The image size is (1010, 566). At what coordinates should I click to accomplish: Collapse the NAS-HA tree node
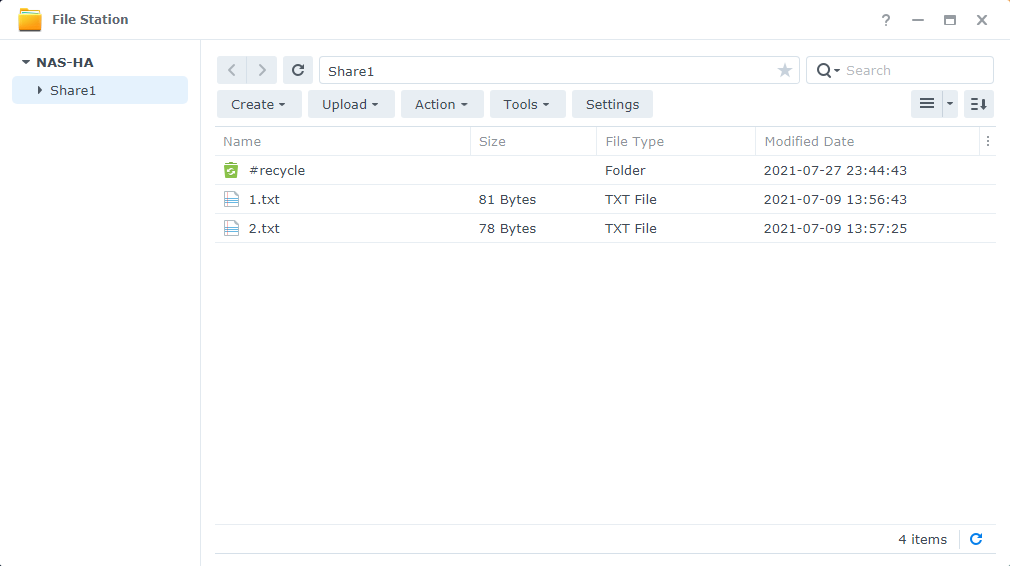tap(26, 62)
